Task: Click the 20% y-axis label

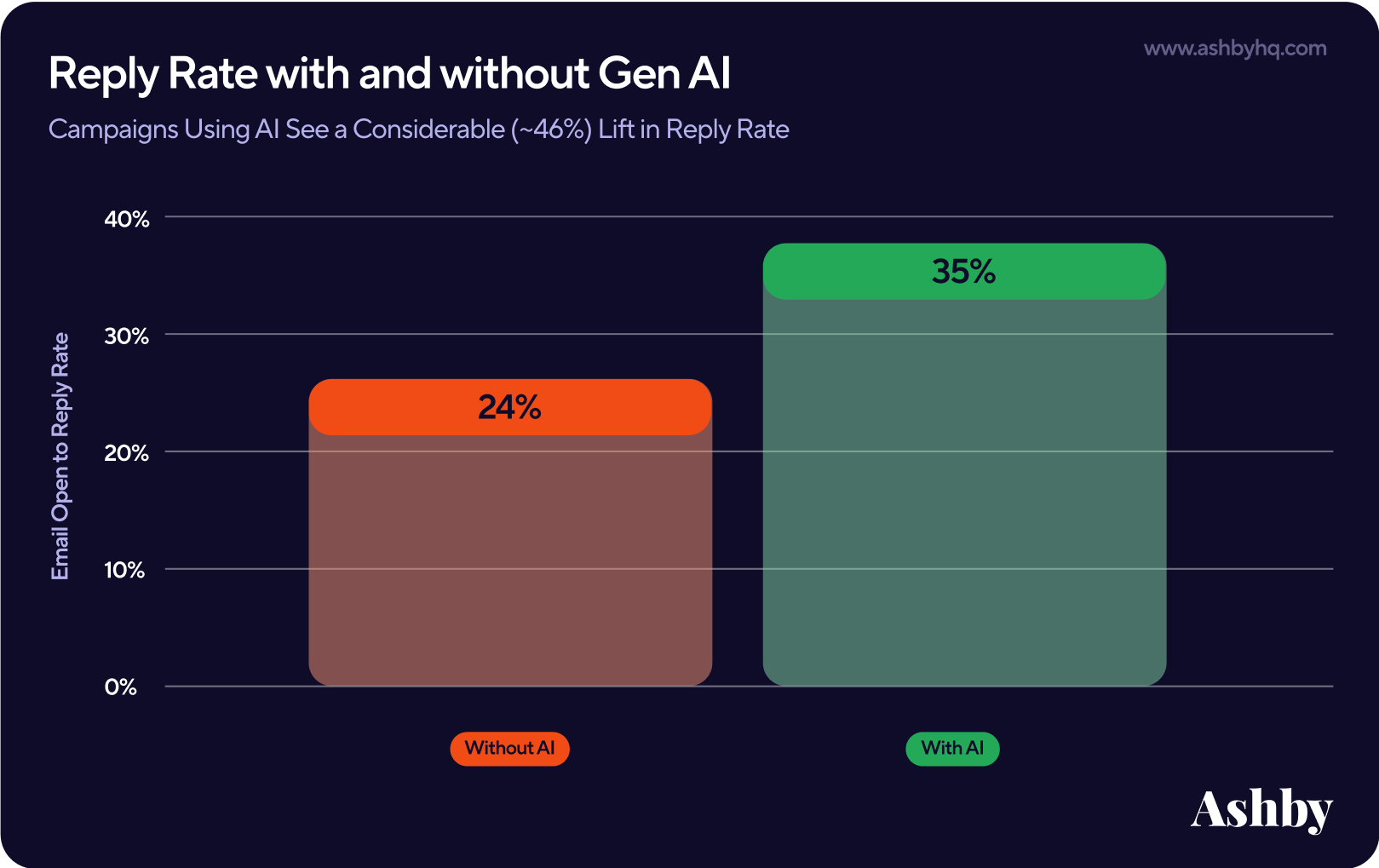Action: point(127,453)
